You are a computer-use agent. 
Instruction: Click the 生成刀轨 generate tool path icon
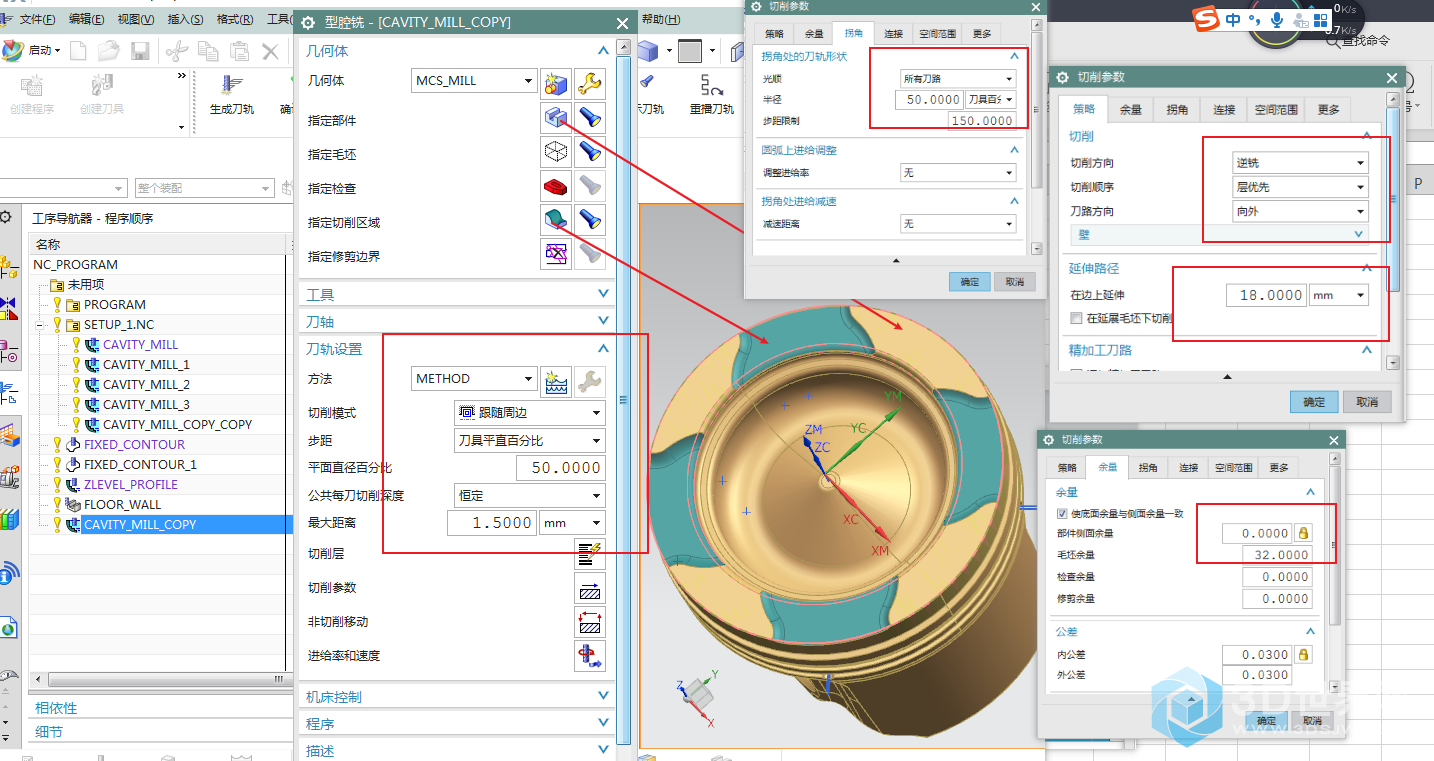click(x=232, y=93)
